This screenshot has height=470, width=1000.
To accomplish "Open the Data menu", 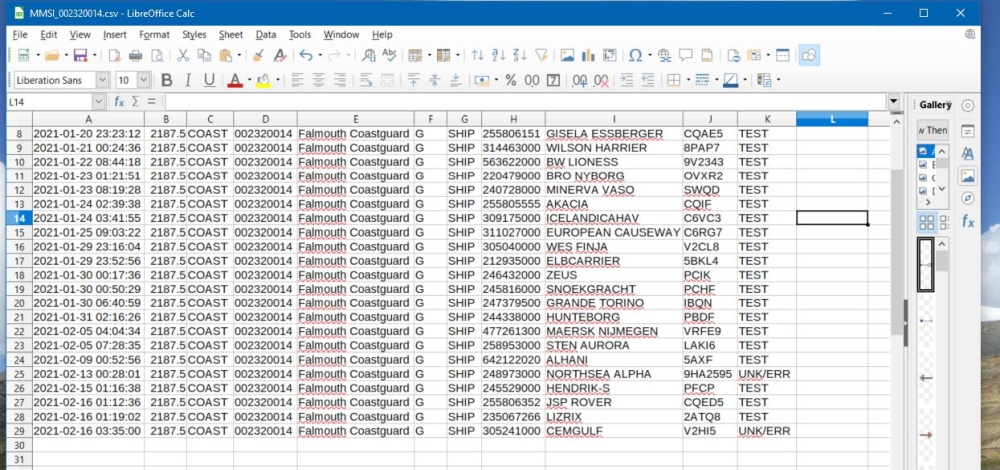I will click(266, 34).
